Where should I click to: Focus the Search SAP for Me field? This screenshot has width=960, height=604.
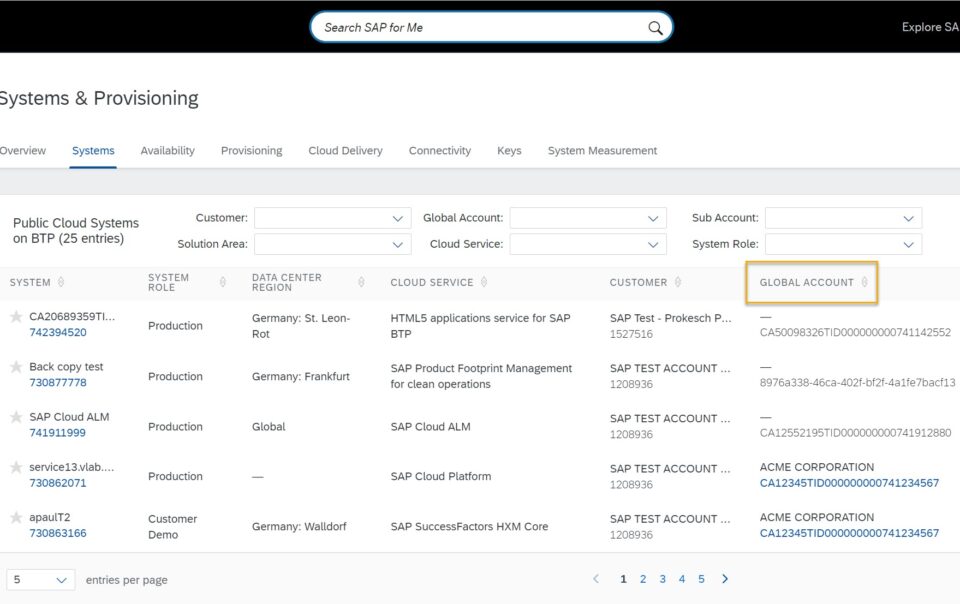[491, 28]
